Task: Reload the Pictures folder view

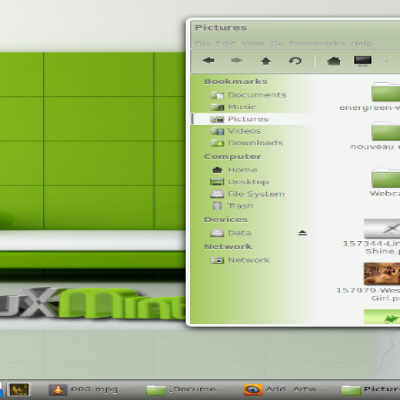Action: 295,61
